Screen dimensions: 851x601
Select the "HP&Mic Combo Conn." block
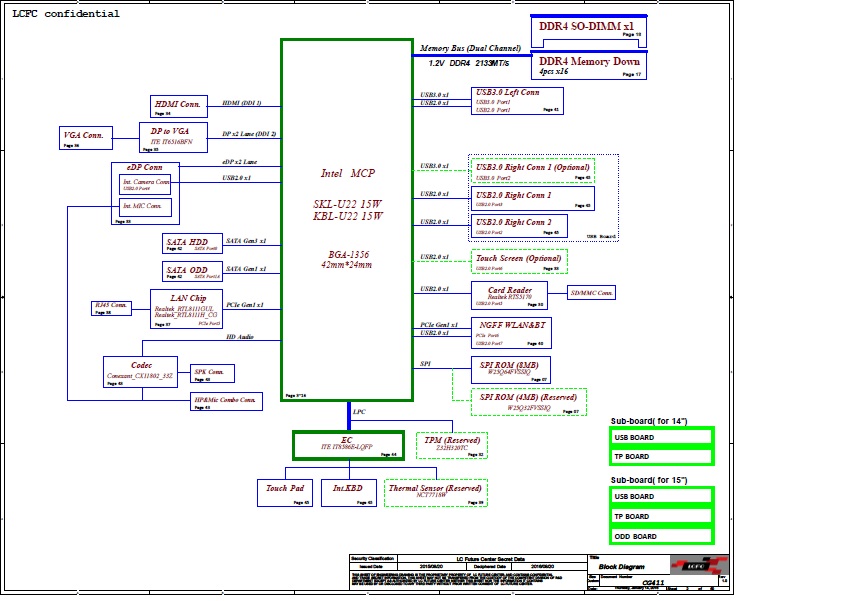(226, 401)
